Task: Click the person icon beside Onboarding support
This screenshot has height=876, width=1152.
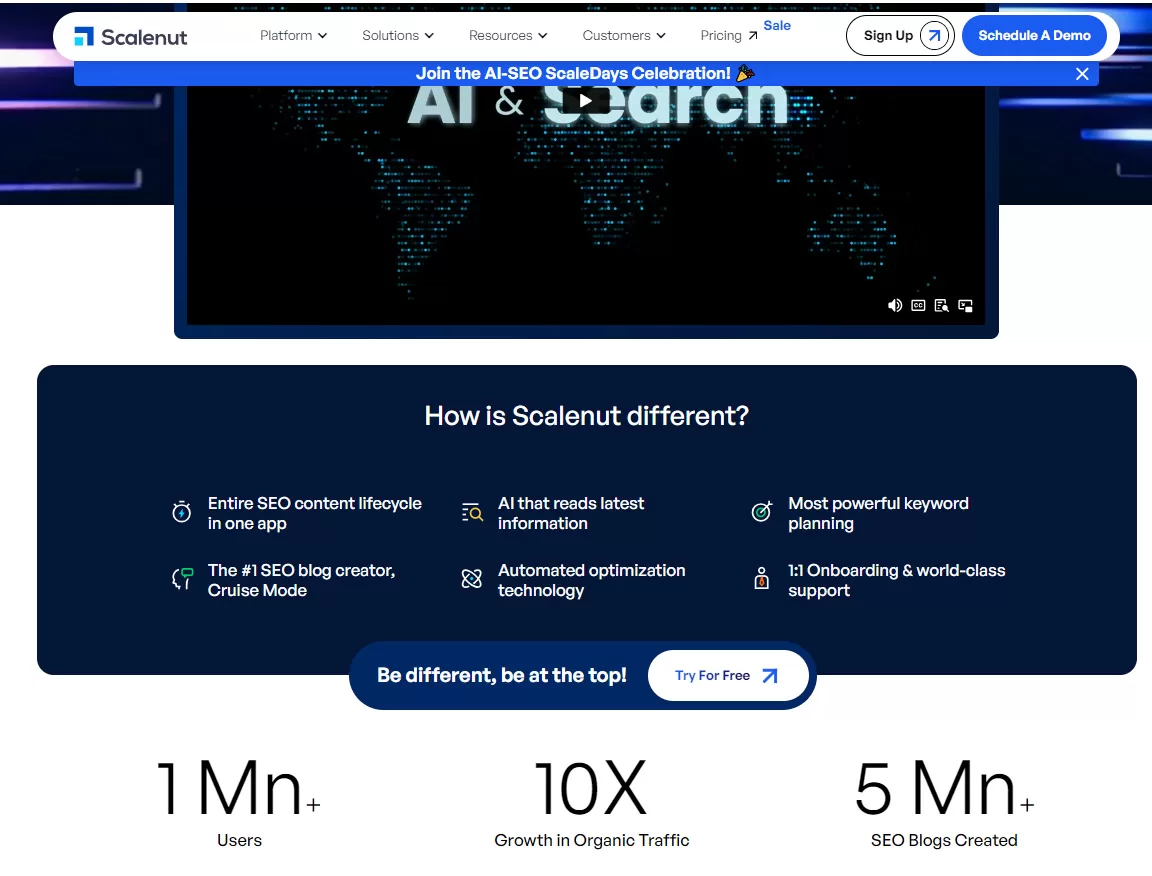Action: [762, 578]
